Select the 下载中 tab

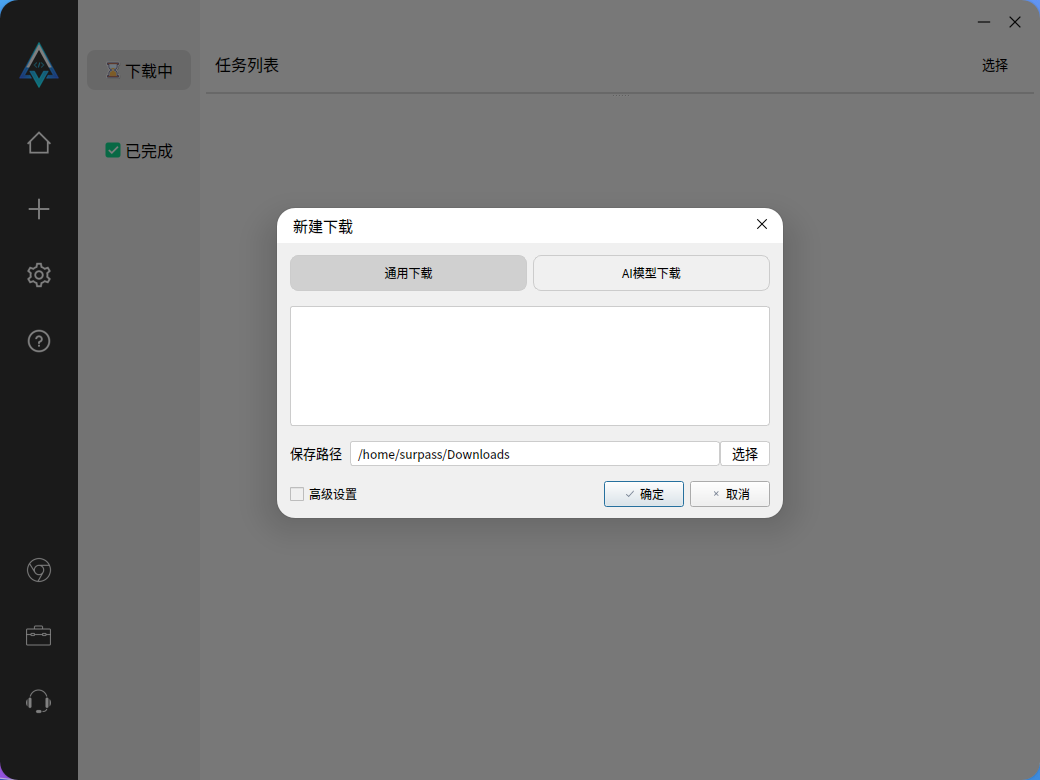pos(139,70)
